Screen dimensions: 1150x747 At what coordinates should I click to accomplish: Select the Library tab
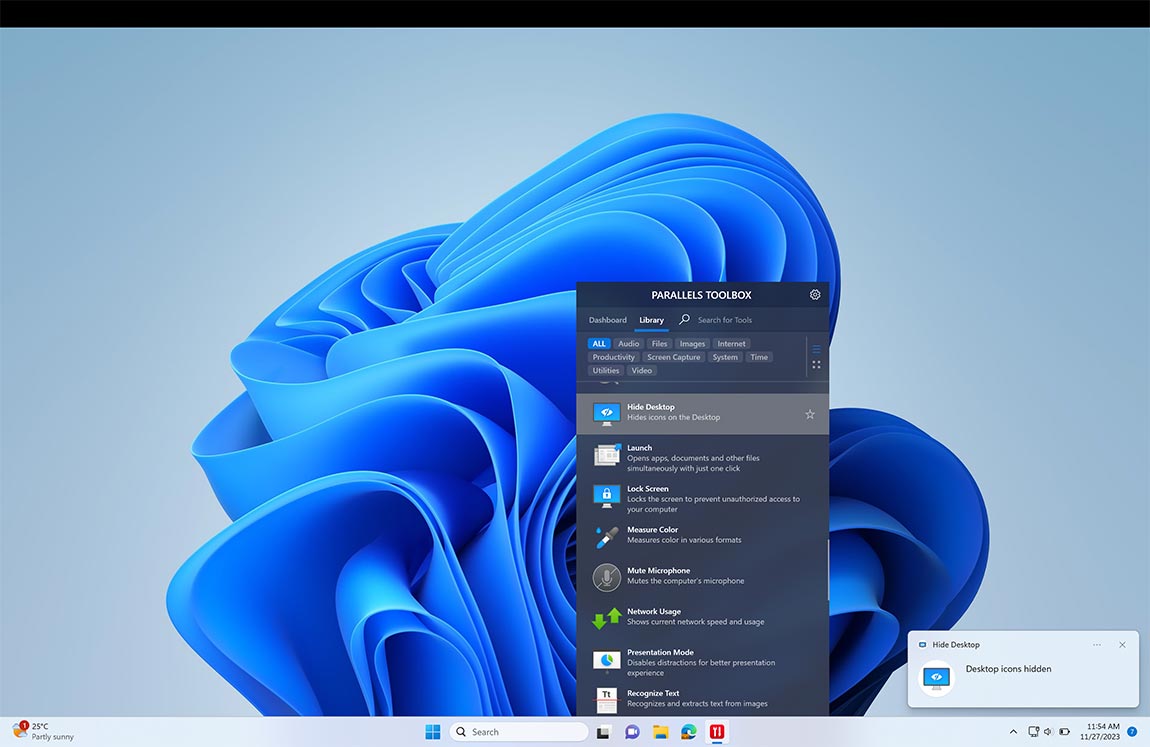click(651, 320)
